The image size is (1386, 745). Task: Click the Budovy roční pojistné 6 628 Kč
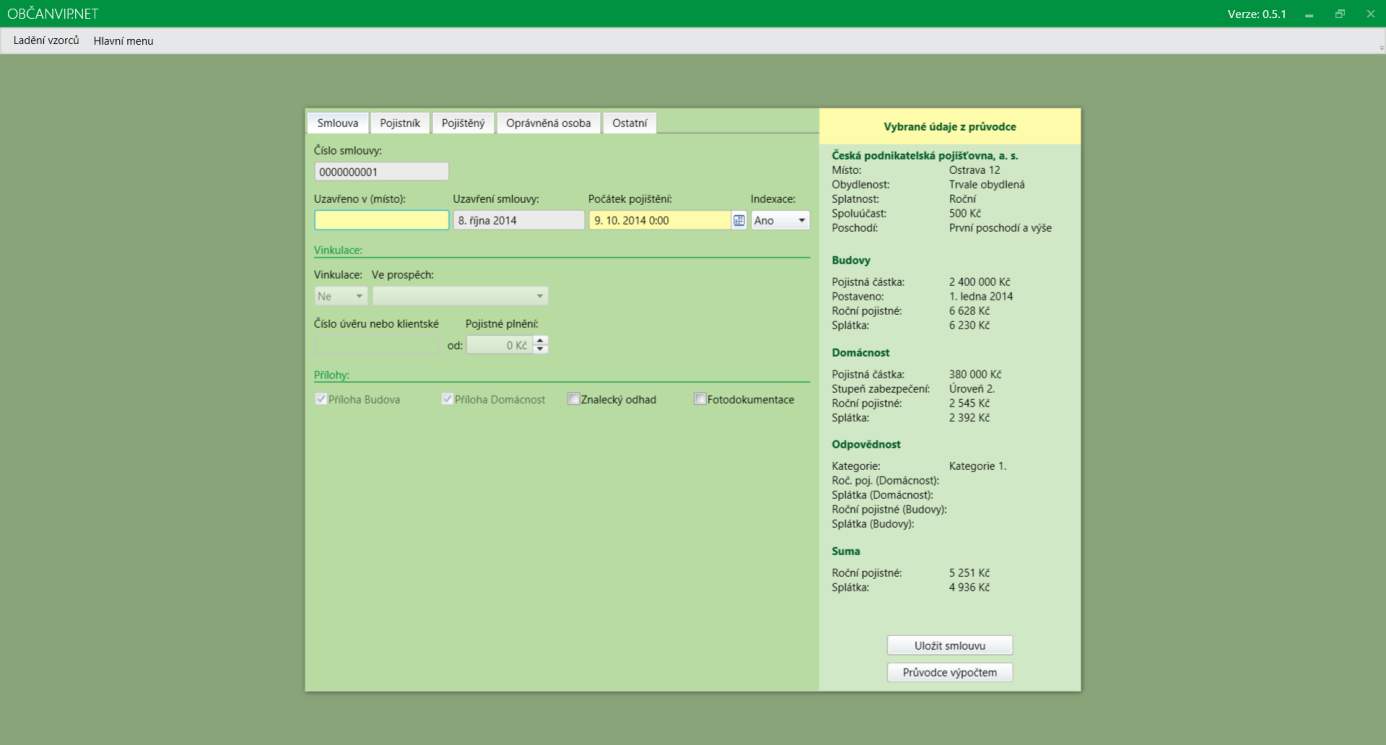tap(969, 311)
